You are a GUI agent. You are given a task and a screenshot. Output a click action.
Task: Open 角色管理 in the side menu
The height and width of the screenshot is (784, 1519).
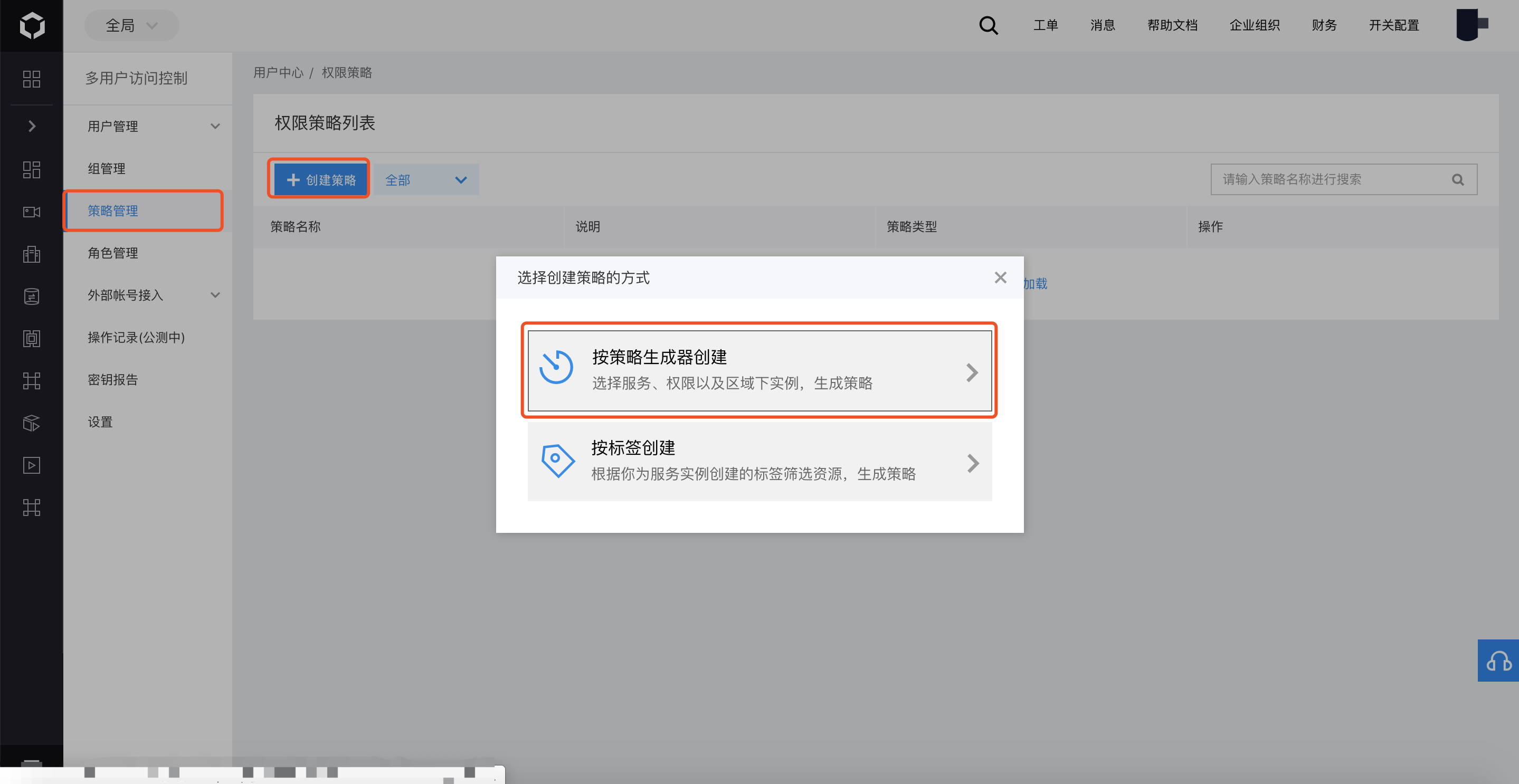click(x=147, y=253)
